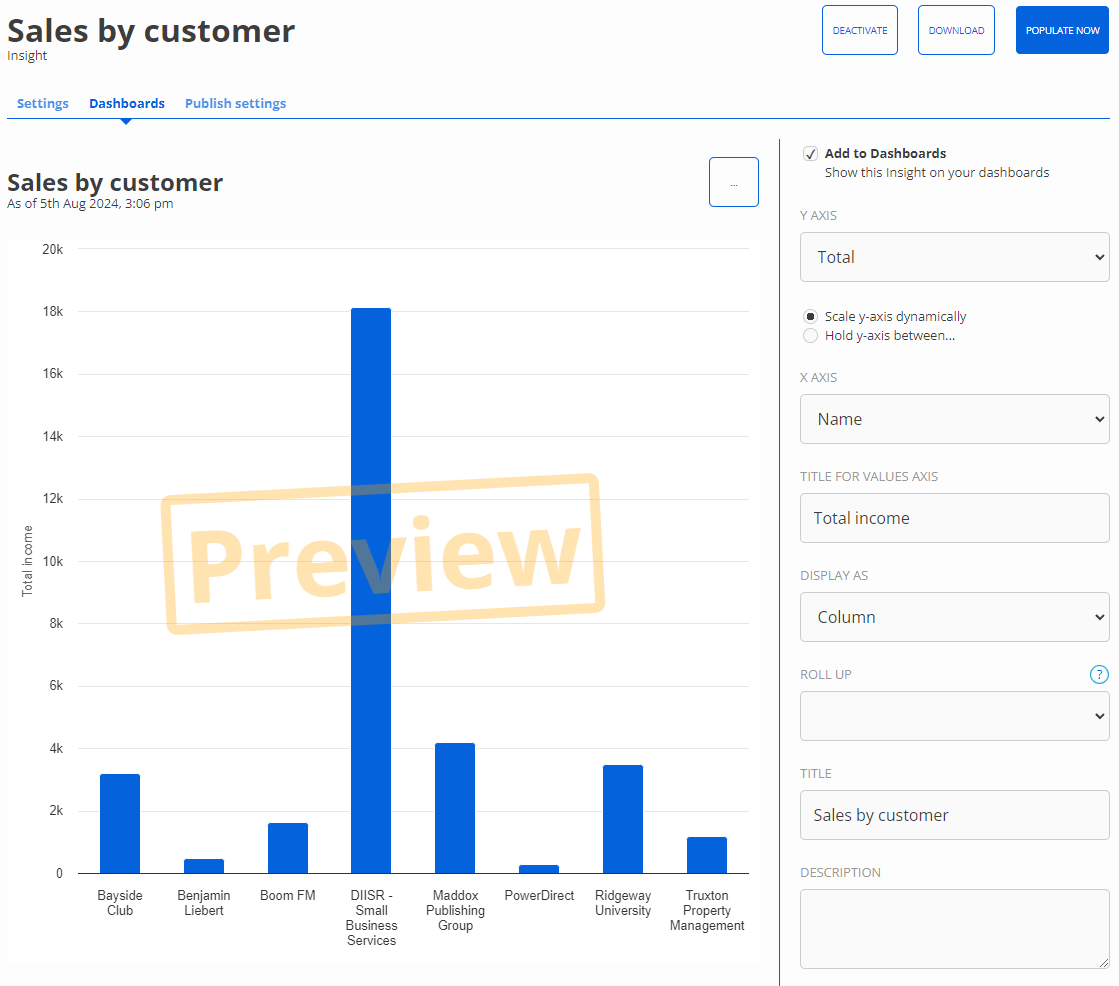This screenshot has height=986, width=1119.
Task: Click the Title for Values Axis field
Action: (x=954, y=518)
